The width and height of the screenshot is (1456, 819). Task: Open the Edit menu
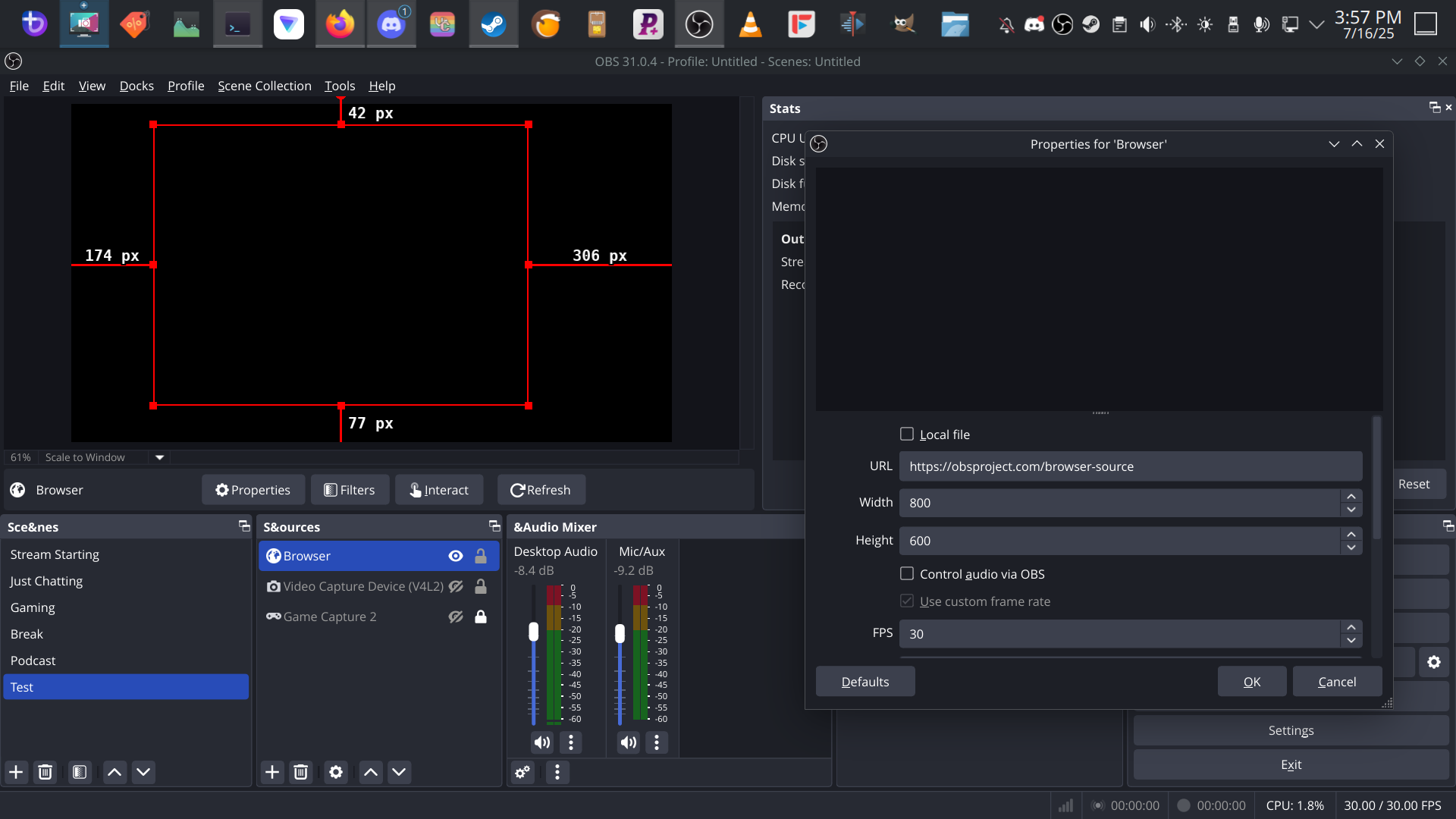[x=53, y=86]
